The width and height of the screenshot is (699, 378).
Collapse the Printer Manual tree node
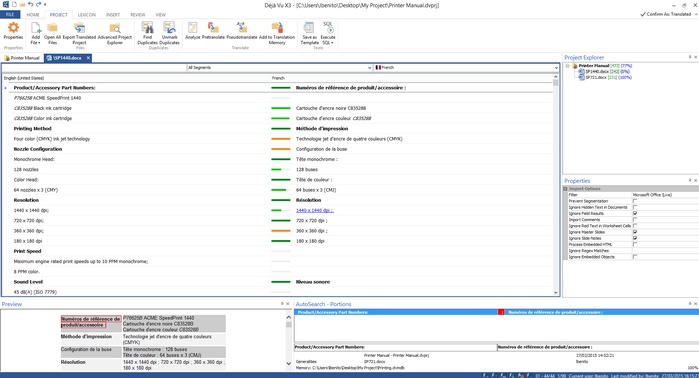[568, 66]
